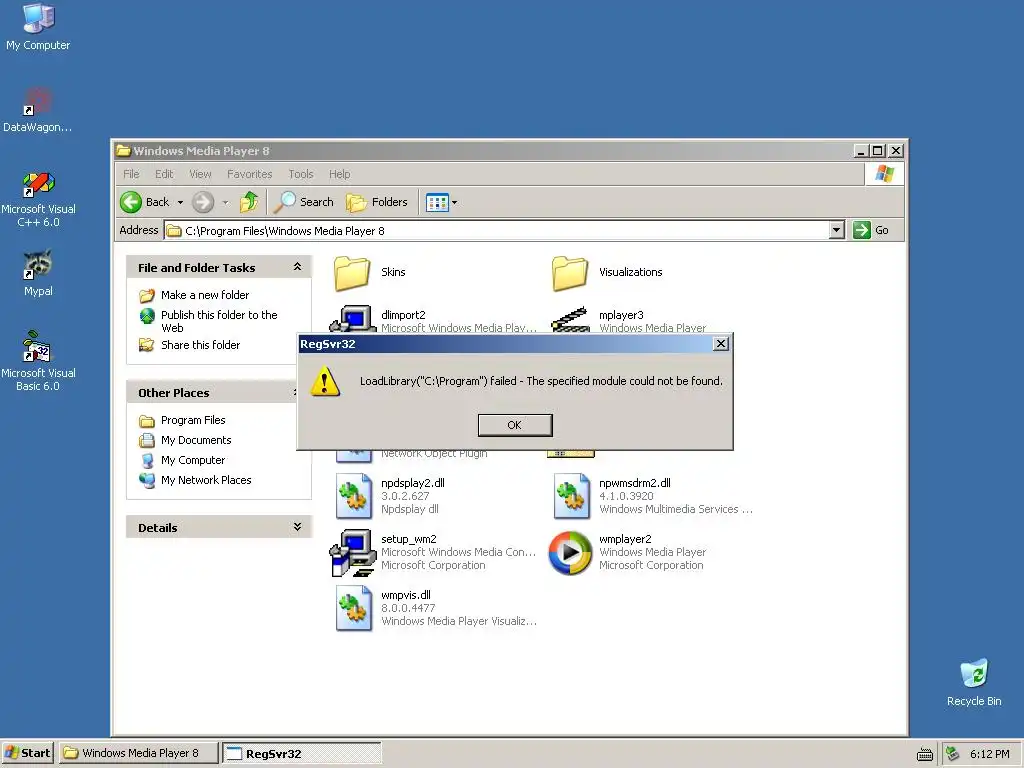Open the Forward history dropdown arrow
Viewport: 1024px width, 768px height.
(225, 202)
